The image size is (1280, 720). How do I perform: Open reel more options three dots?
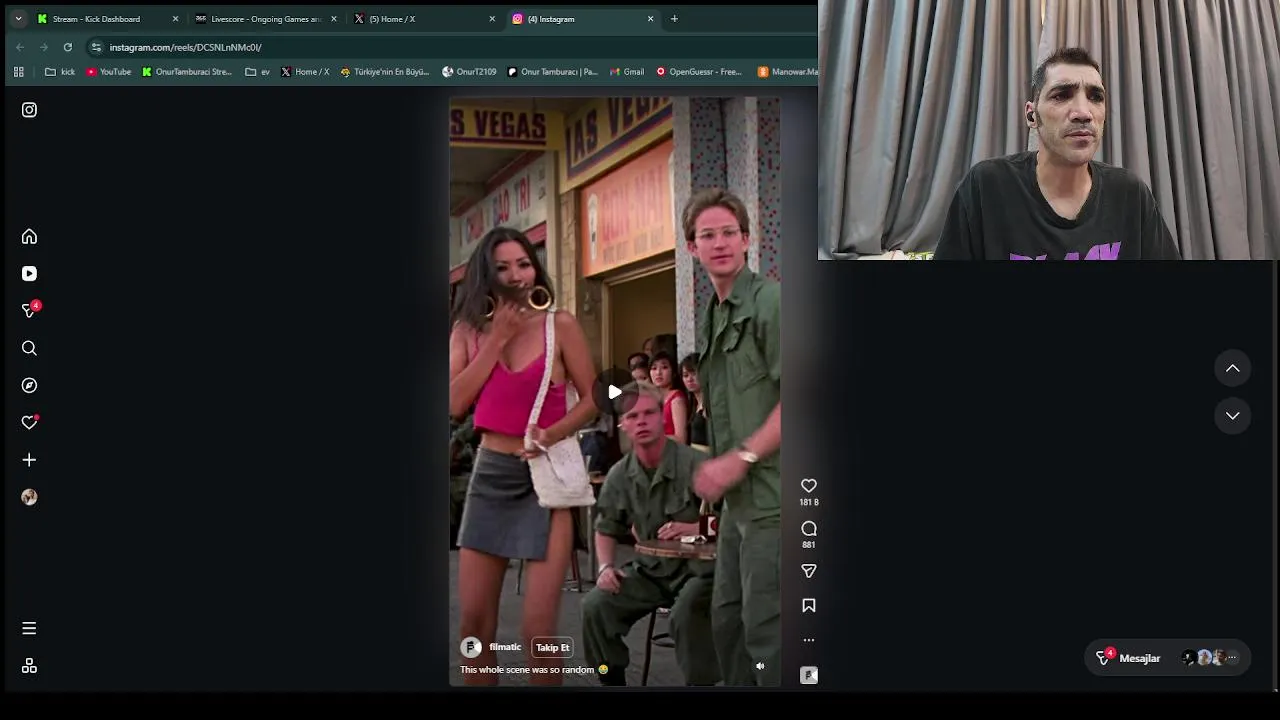click(x=809, y=640)
